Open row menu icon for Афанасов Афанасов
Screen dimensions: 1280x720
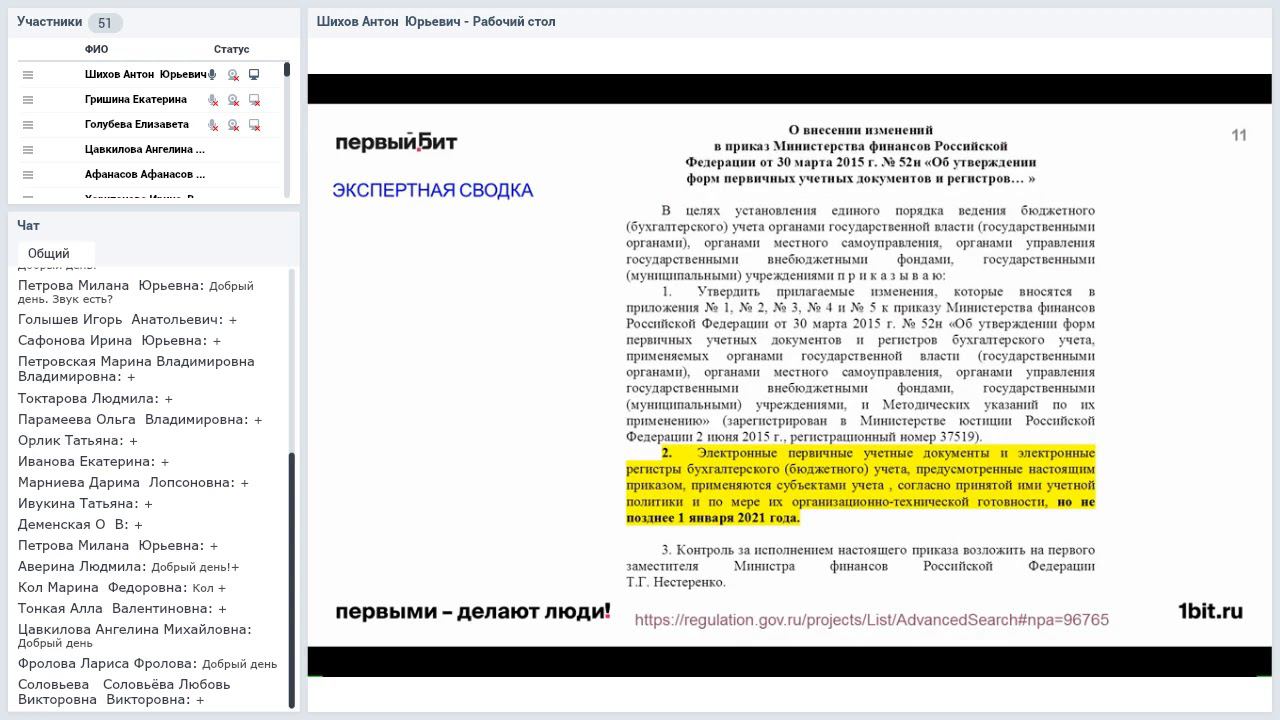pyautogui.click(x=28, y=175)
